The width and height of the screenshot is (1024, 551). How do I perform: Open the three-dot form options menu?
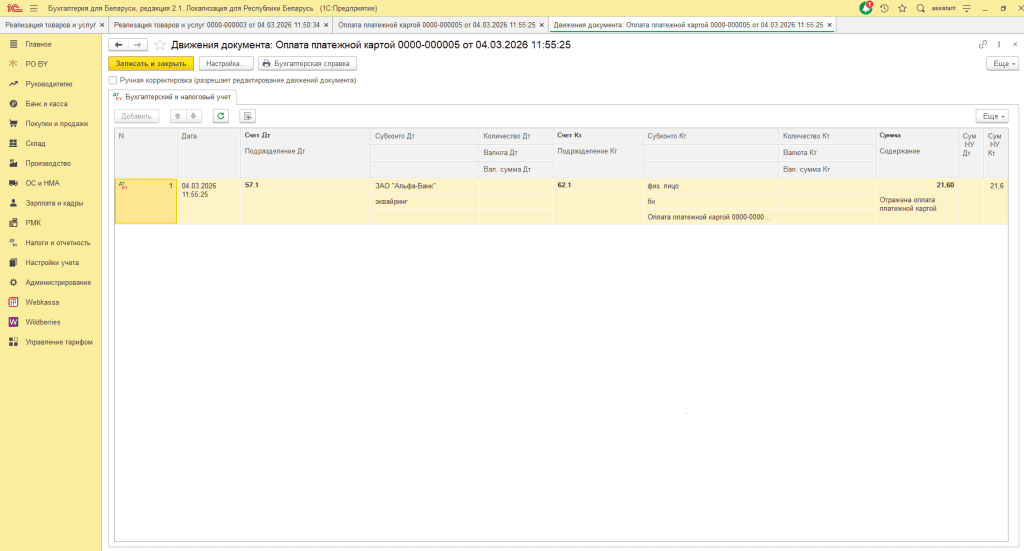(999, 45)
